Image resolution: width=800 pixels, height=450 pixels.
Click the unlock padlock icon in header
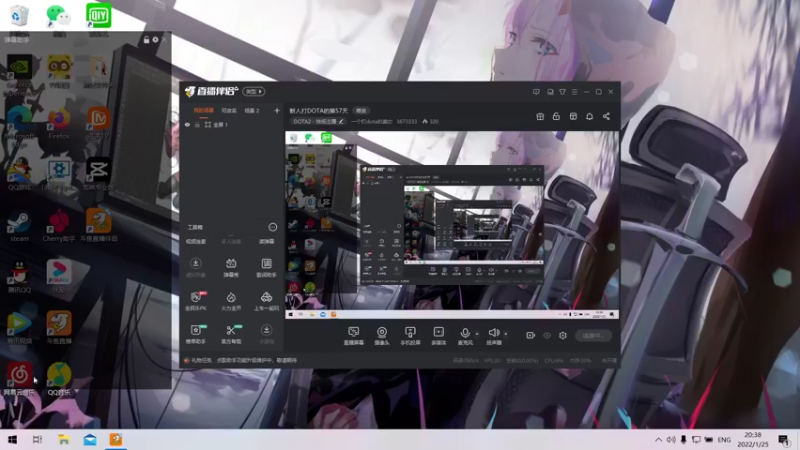coord(556,116)
